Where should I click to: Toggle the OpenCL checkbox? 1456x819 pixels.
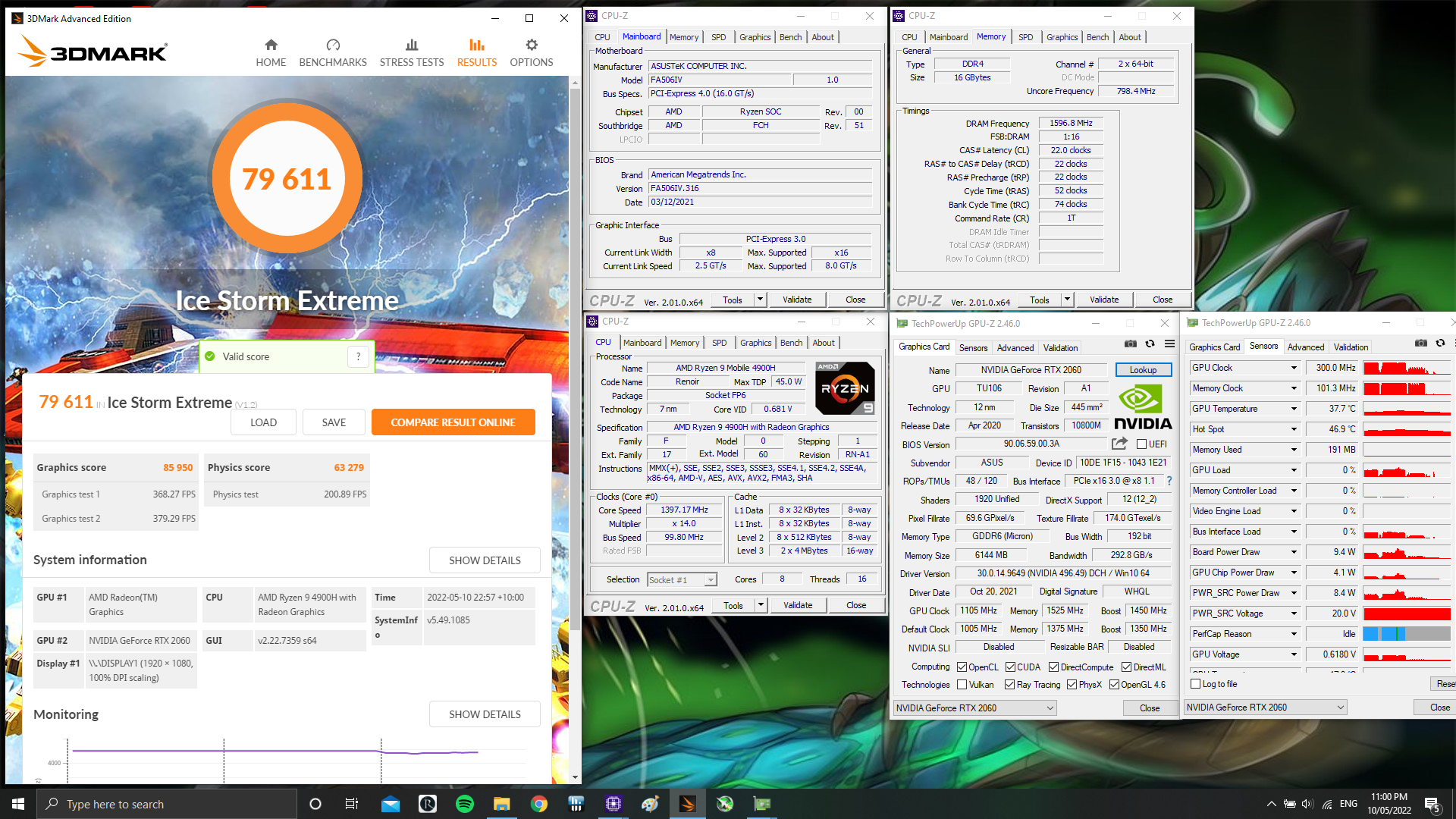tap(962, 667)
